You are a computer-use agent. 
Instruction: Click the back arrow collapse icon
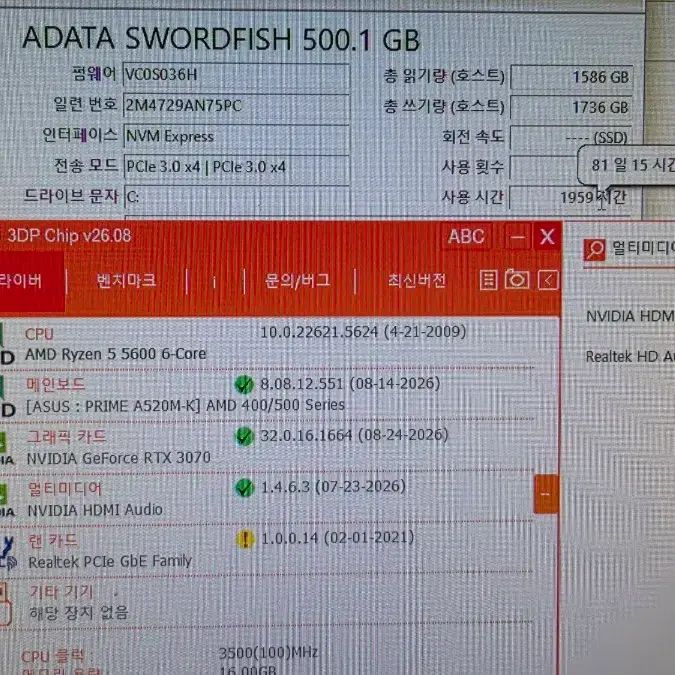pos(548,281)
